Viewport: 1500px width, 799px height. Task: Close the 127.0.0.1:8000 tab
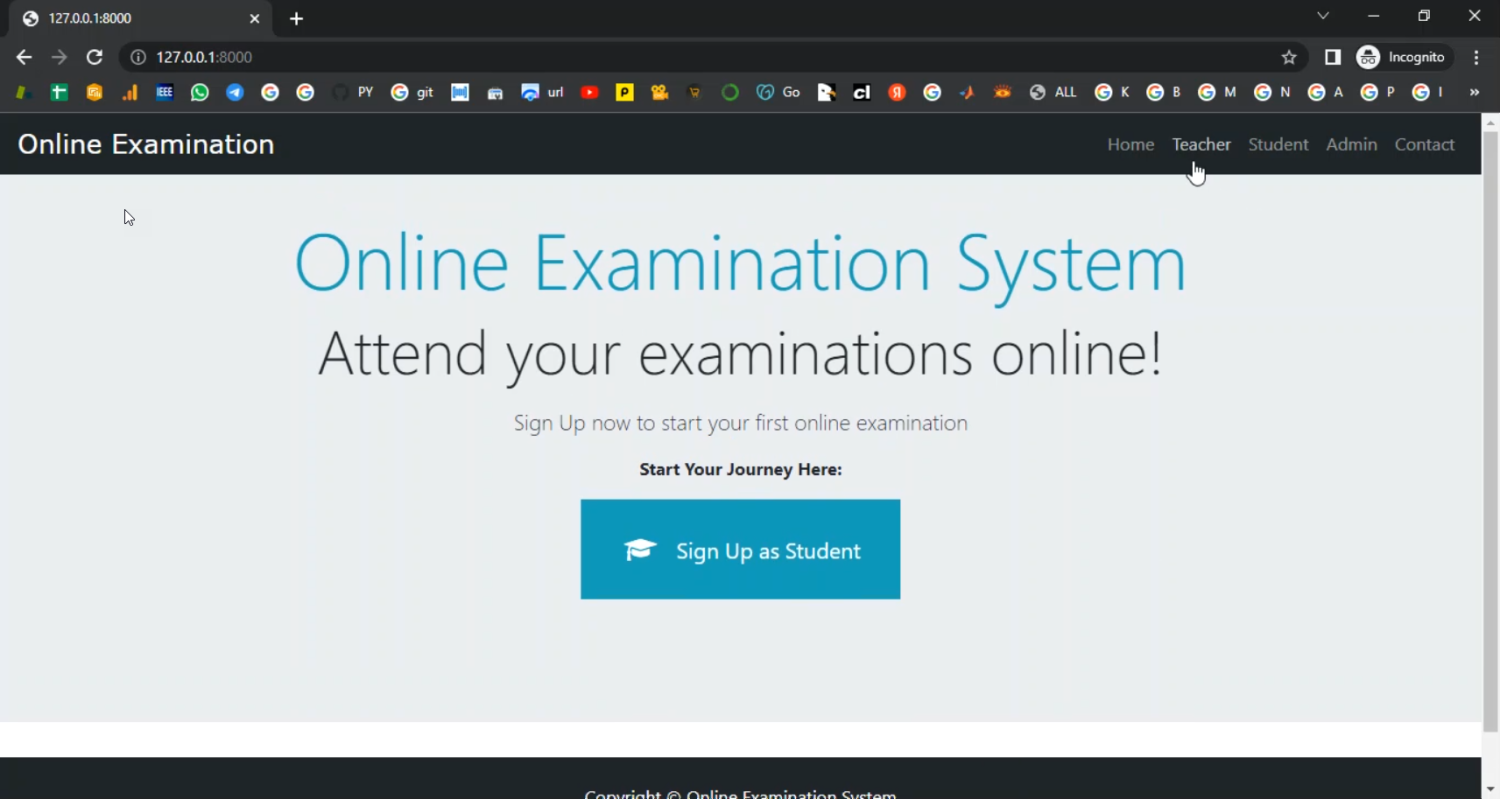(x=254, y=18)
